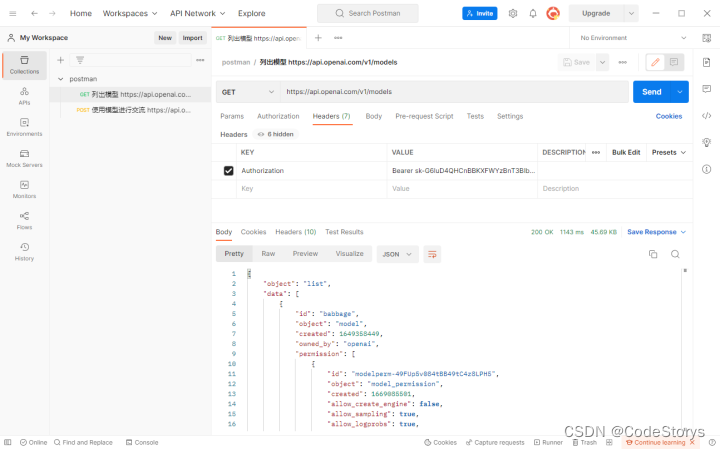Open notifications bell icon
The width and height of the screenshot is (720, 449).
pos(533,13)
